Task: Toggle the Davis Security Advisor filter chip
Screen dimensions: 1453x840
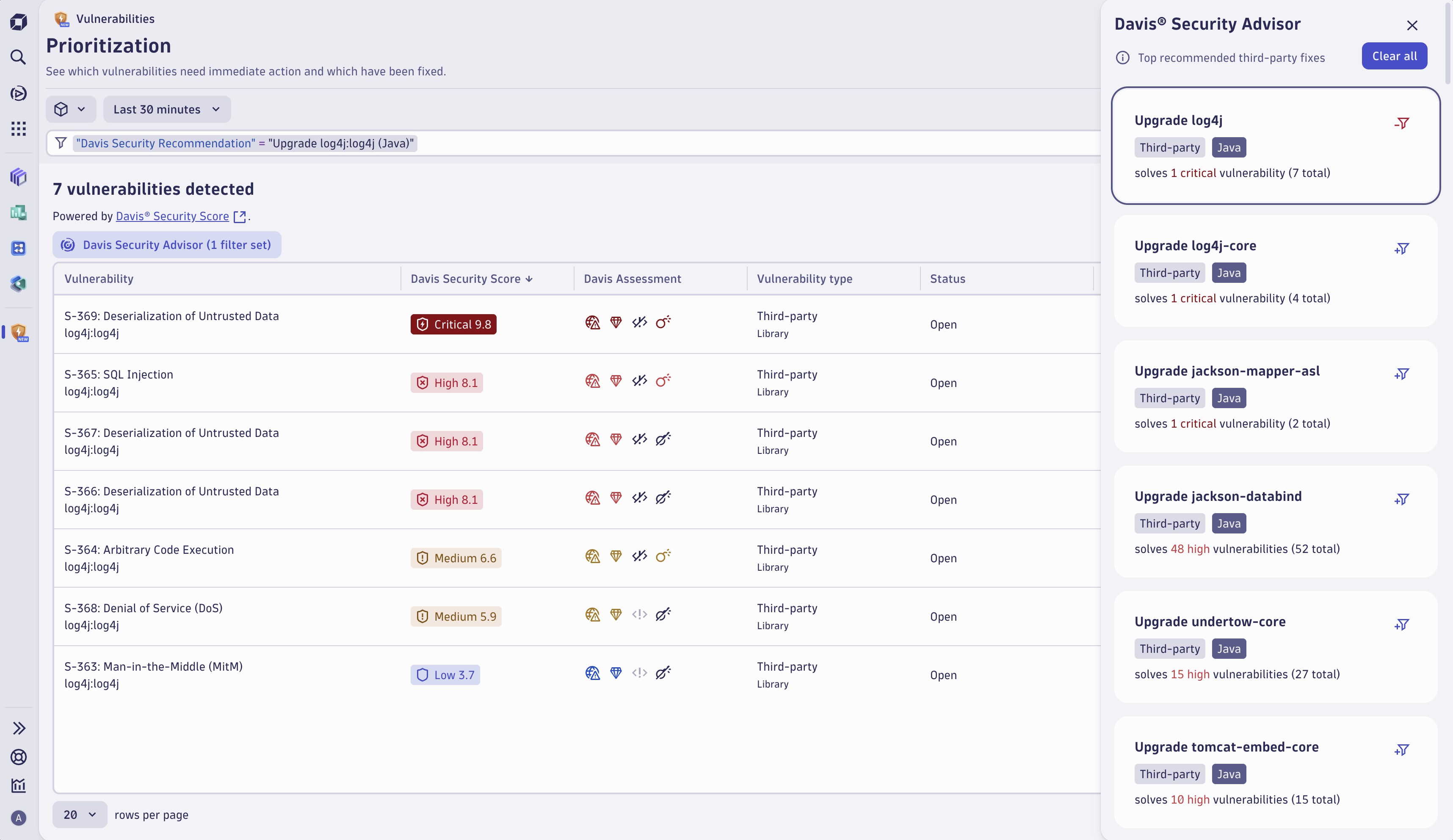Action: [x=167, y=244]
